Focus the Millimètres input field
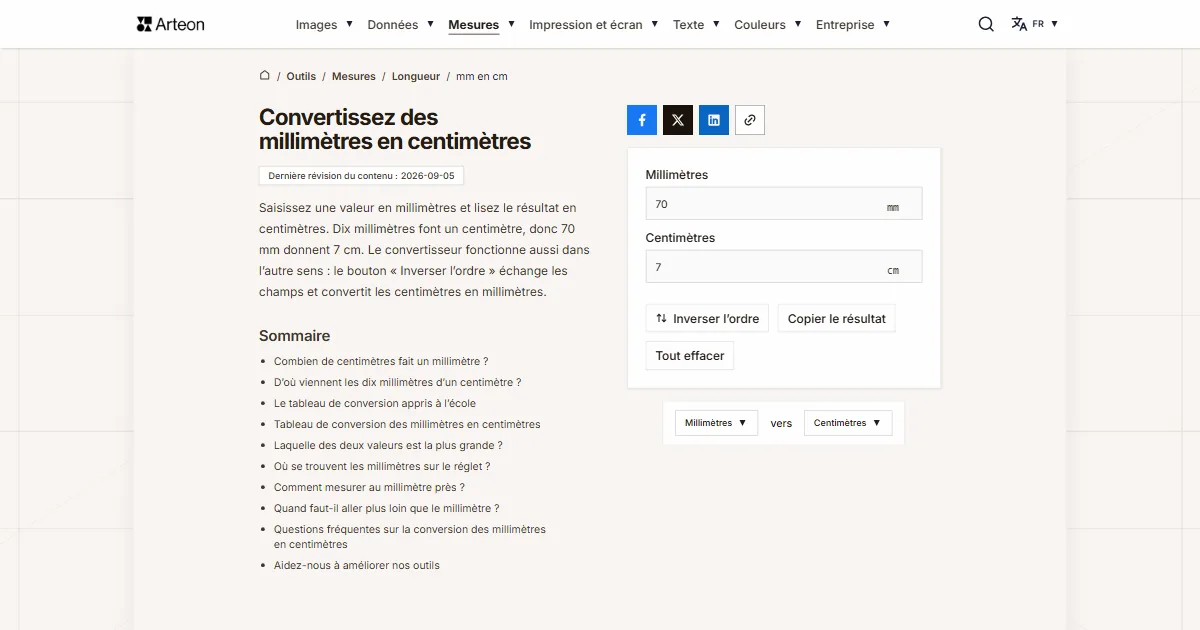Viewport: 1200px width, 630px height. point(784,204)
